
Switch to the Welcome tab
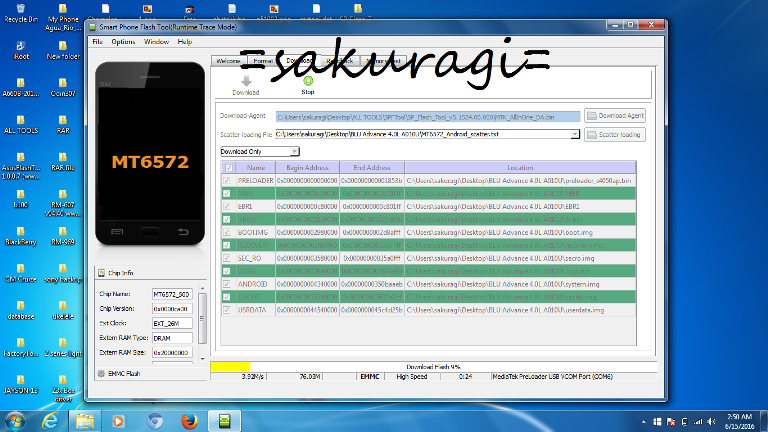pyautogui.click(x=230, y=61)
